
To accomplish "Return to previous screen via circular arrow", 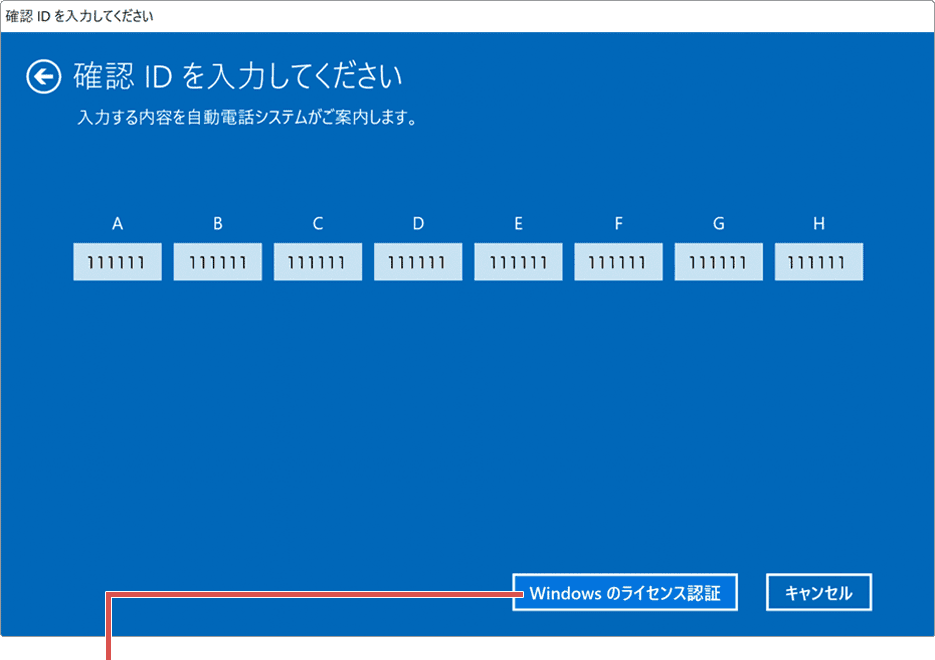I will pos(44,77).
